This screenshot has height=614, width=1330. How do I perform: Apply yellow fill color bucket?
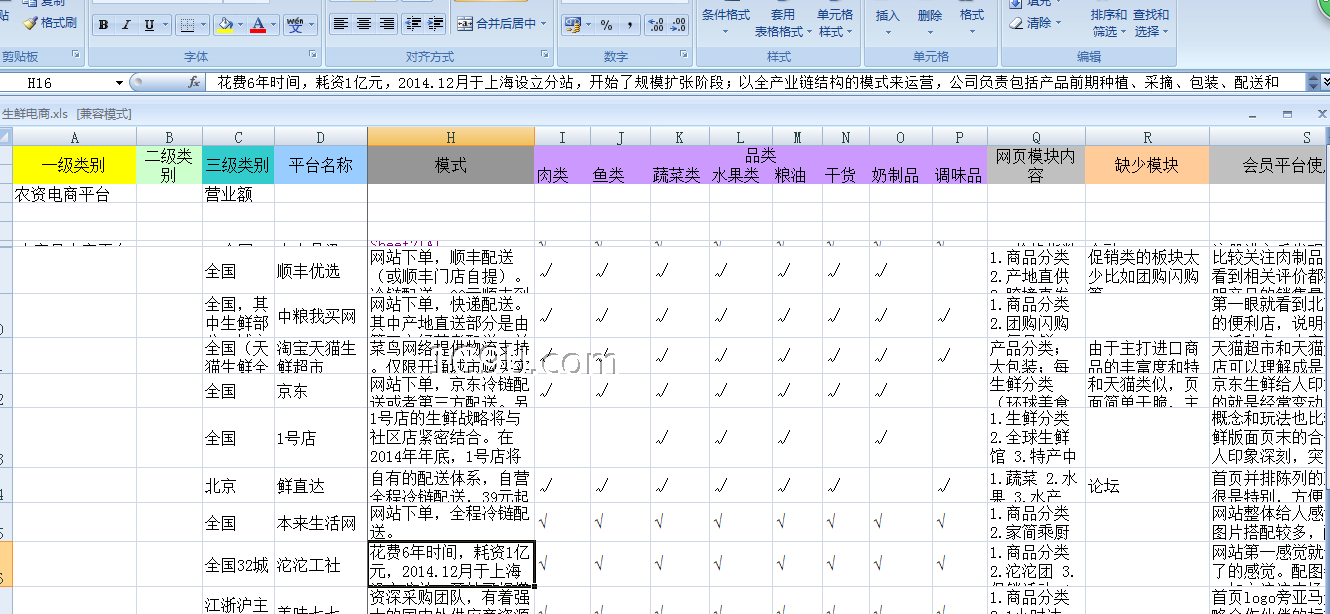225,25
